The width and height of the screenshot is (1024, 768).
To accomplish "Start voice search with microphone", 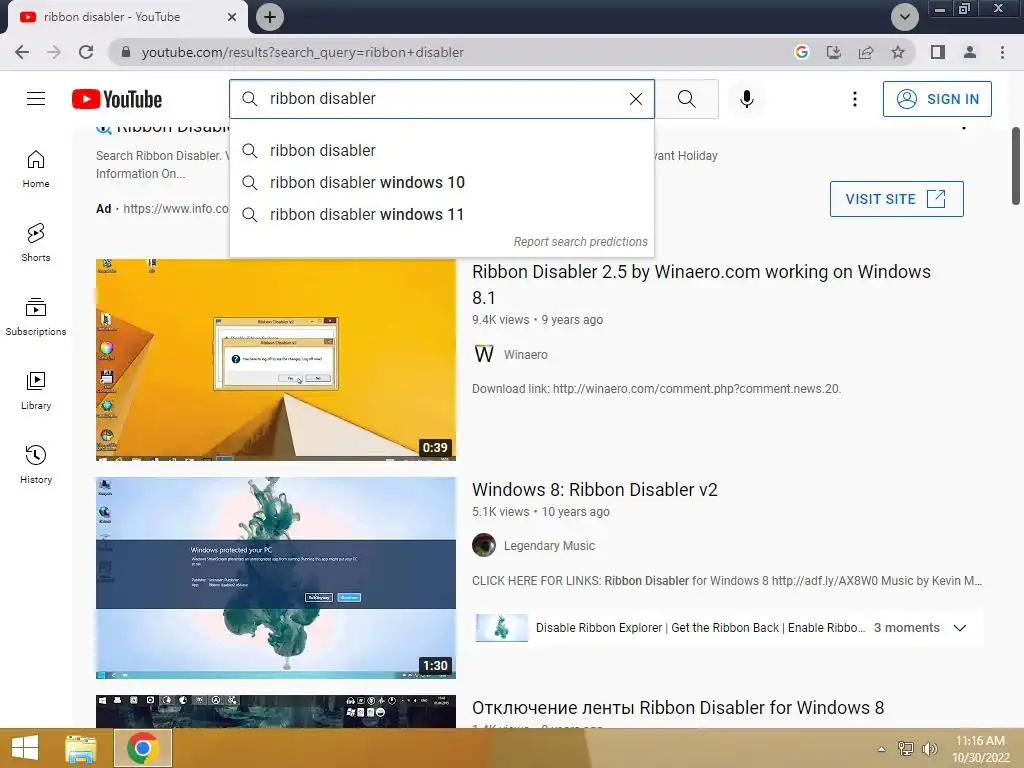I will (x=746, y=99).
